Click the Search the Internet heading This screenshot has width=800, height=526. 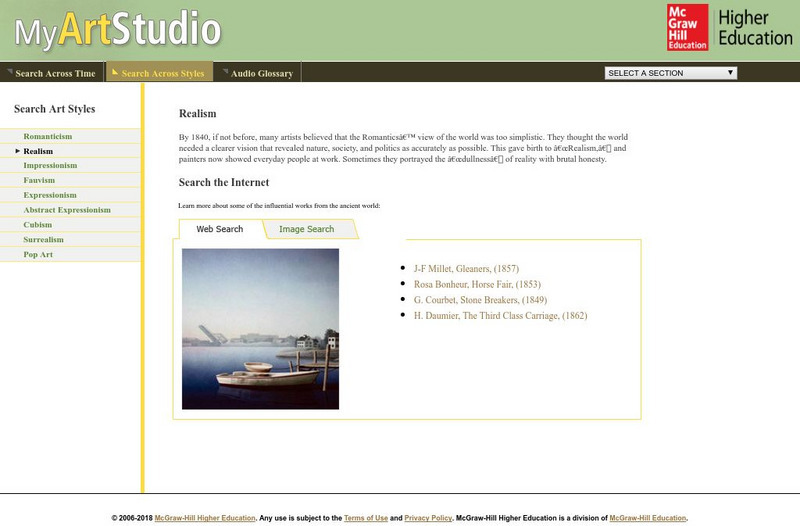(223, 182)
